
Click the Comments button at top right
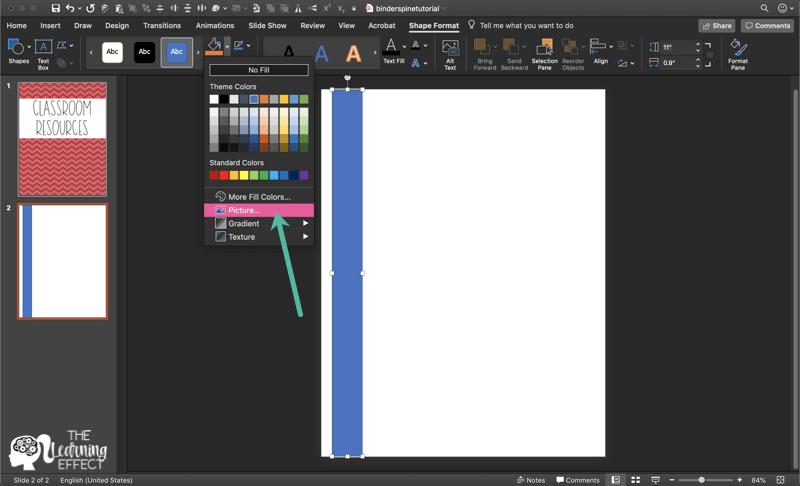(x=767, y=25)
